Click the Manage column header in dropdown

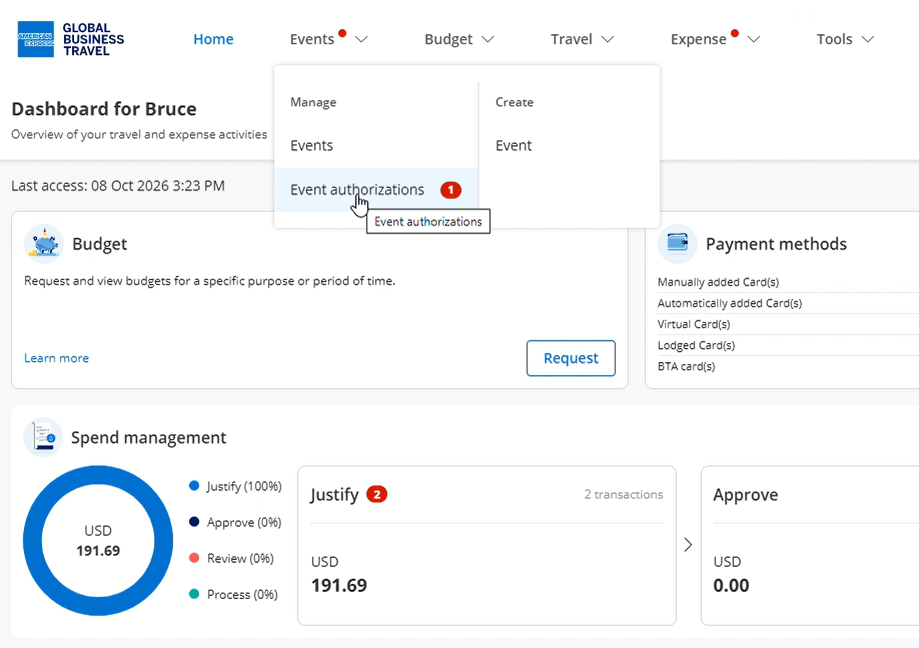point(314,102)
